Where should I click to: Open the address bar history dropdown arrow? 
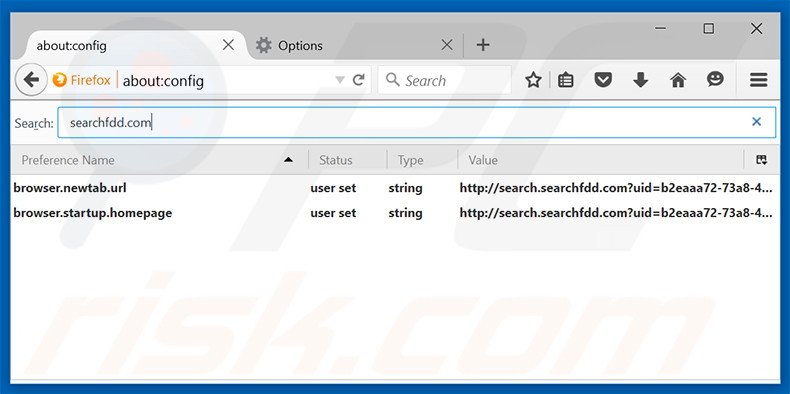pos(340,80)
